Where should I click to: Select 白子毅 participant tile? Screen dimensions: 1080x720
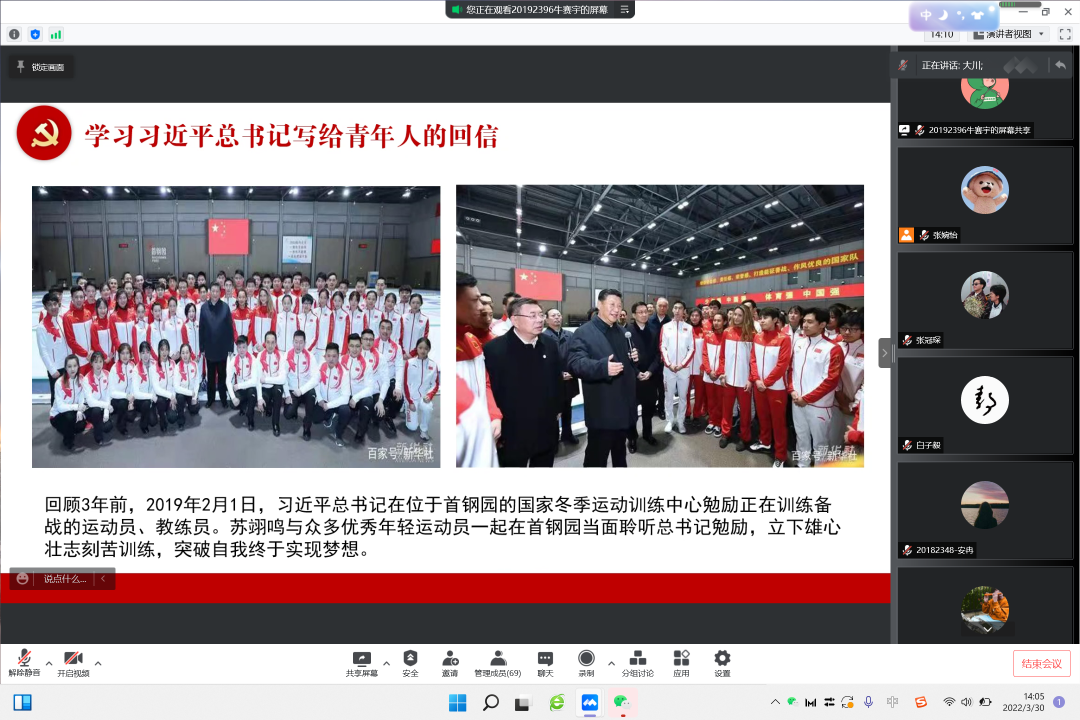pyautogui.click(x=985, y=406)
